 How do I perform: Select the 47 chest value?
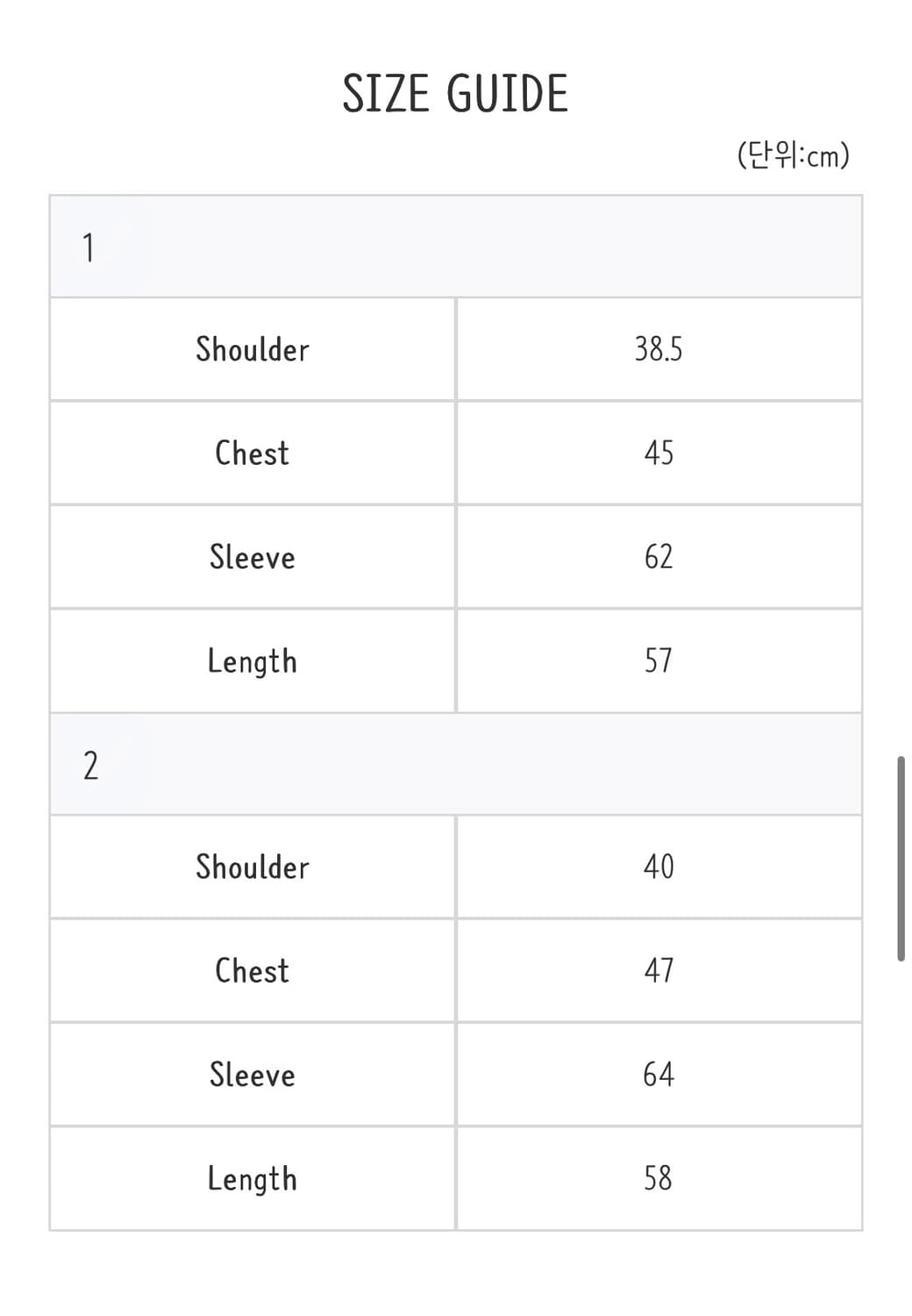(x=659, y=970)
